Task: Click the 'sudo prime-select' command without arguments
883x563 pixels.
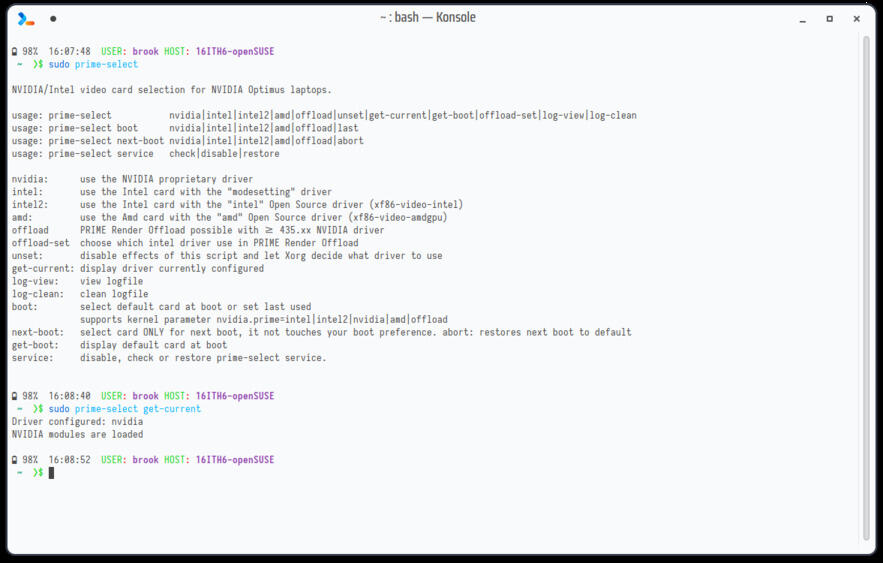Action: 93,64
